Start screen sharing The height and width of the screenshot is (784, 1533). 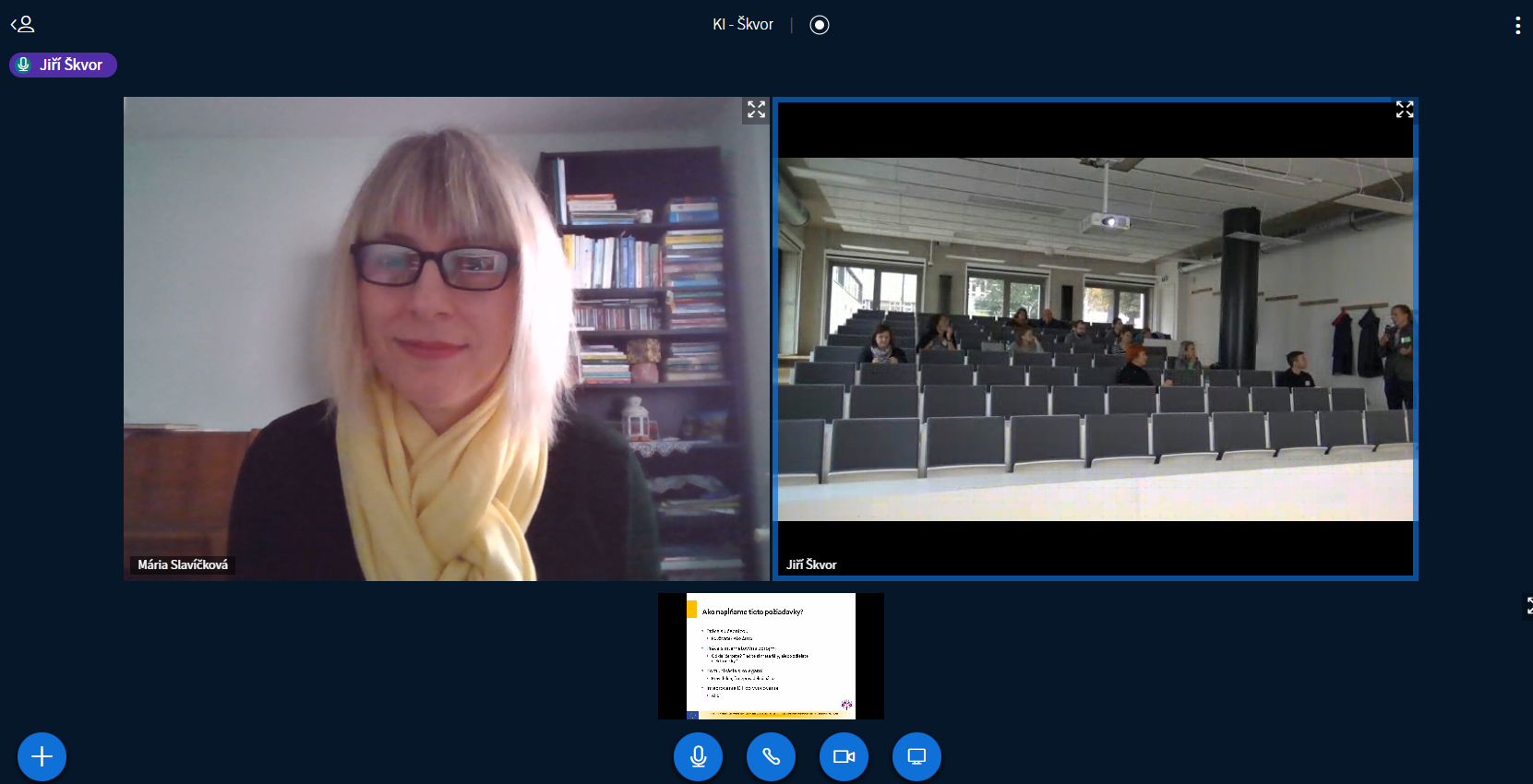[x=916, y=756]
